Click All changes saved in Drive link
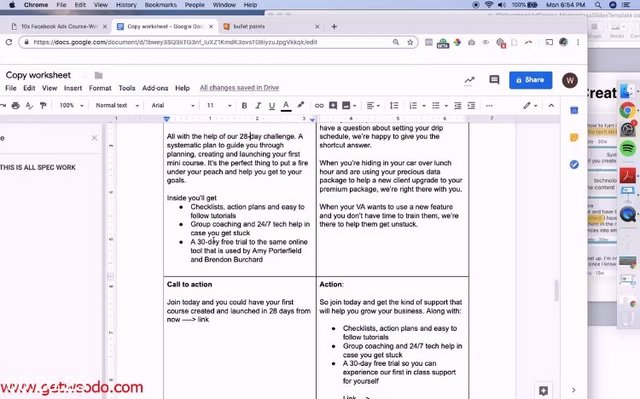640x399 pixels. (x=239, y=88)
